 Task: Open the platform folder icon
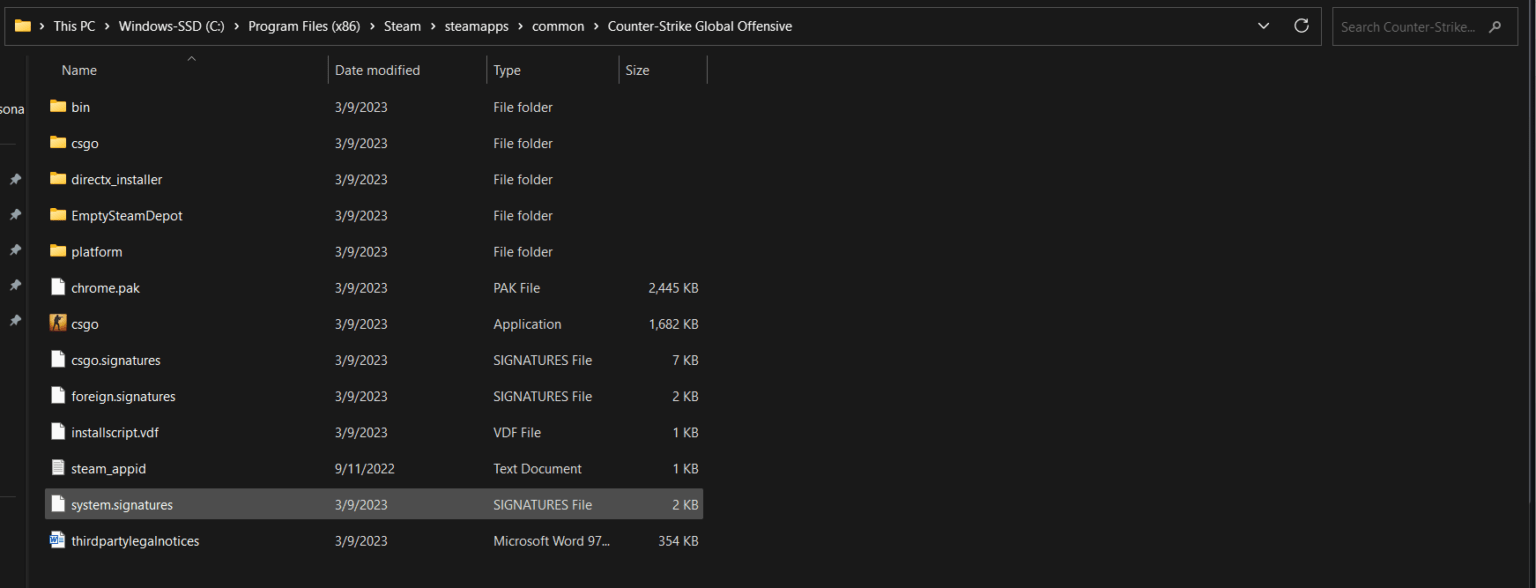(x=58, y=251)
